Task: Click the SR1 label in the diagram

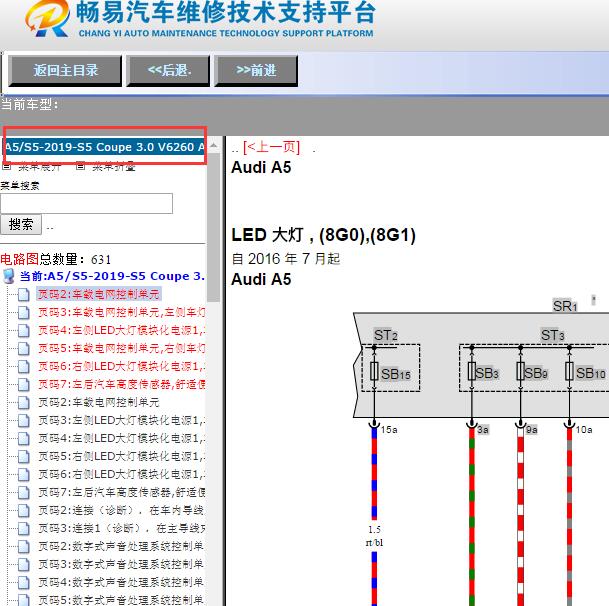Action: coord(565,306)
